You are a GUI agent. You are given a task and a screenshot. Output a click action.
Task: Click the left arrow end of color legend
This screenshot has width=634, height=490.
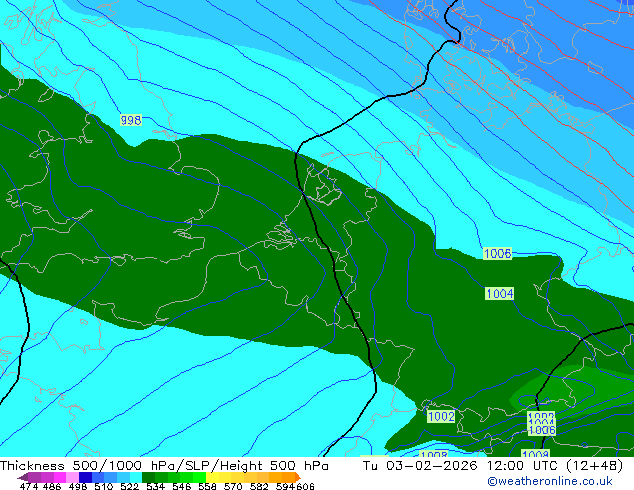[23, 477]
